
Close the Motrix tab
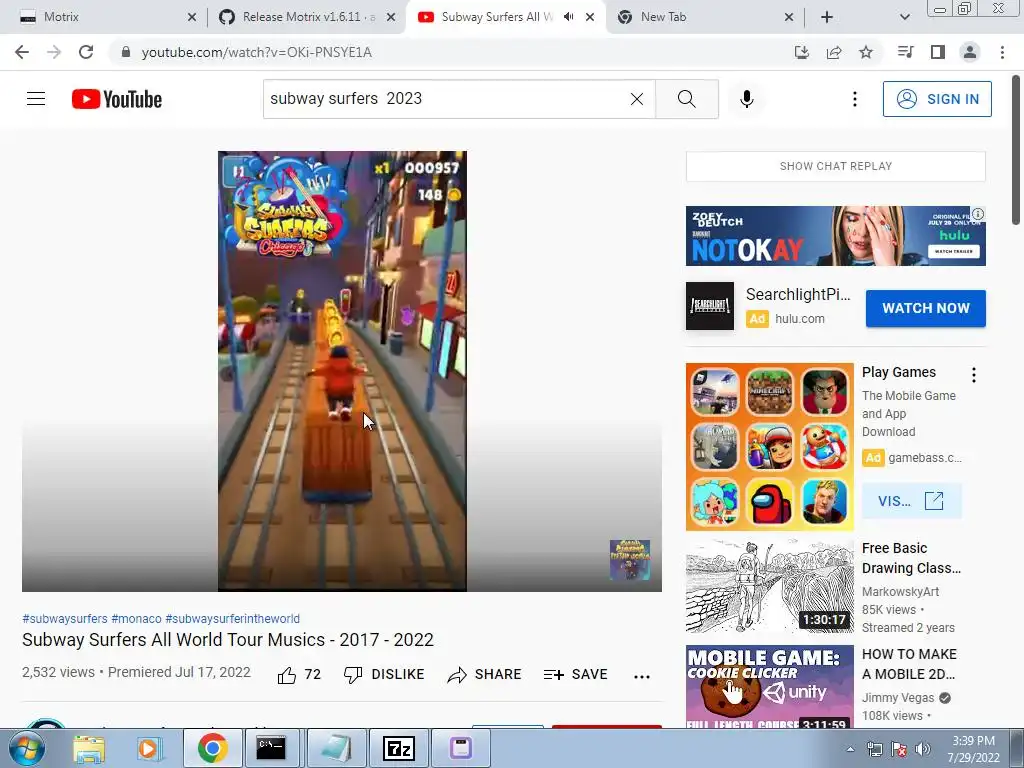click(x=191, y=17)
